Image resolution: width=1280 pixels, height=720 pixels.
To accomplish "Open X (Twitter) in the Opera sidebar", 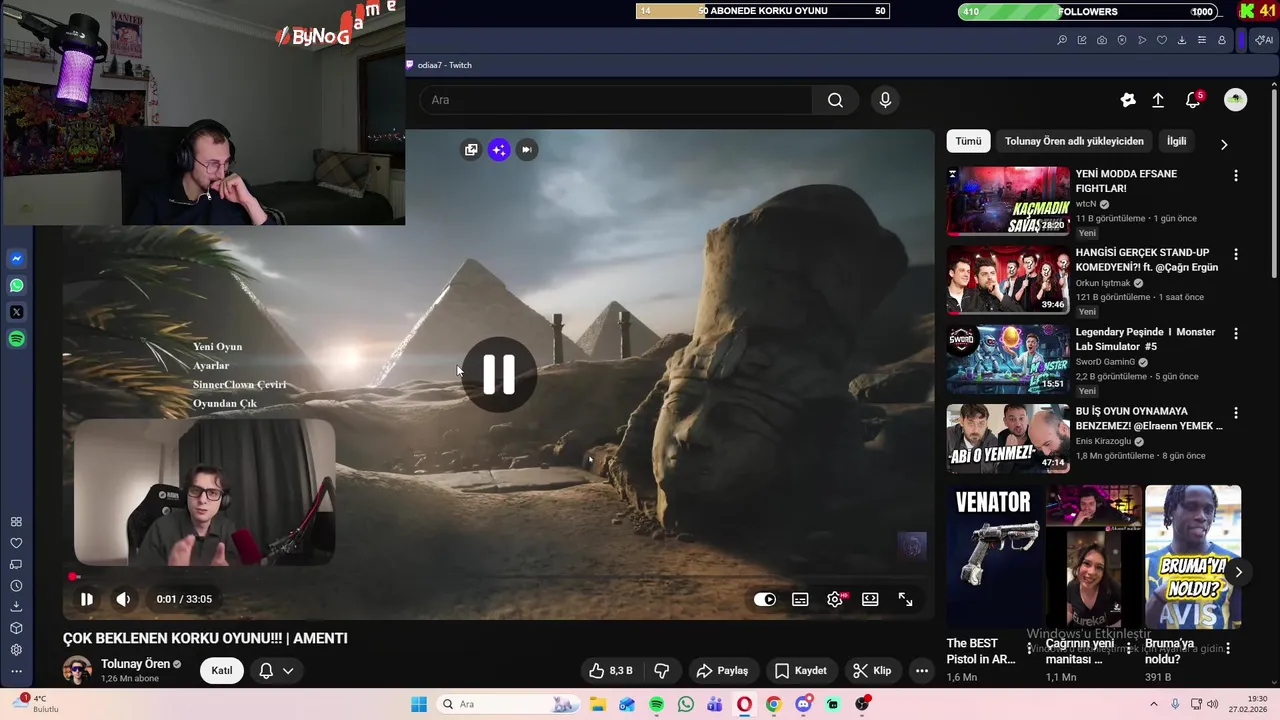I will pos(17,312).
